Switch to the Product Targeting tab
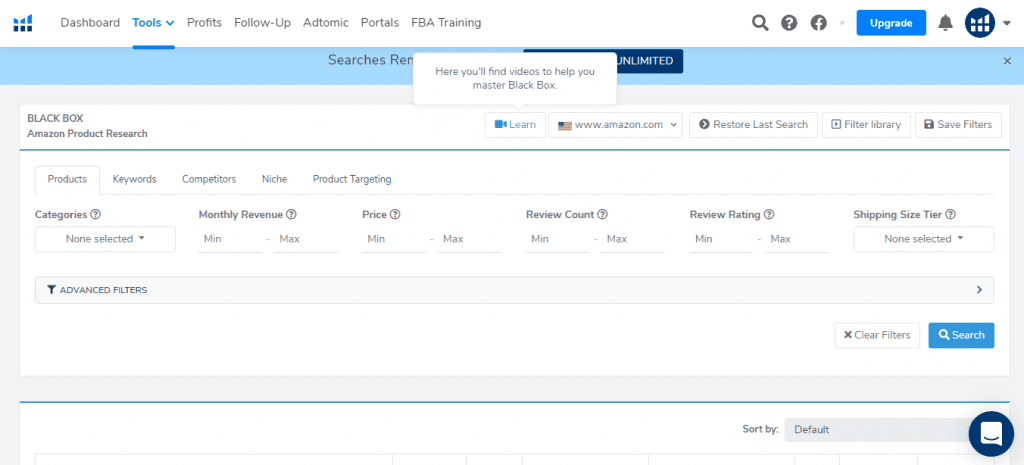The image size is (1024, 465). (x=352, y=180)
